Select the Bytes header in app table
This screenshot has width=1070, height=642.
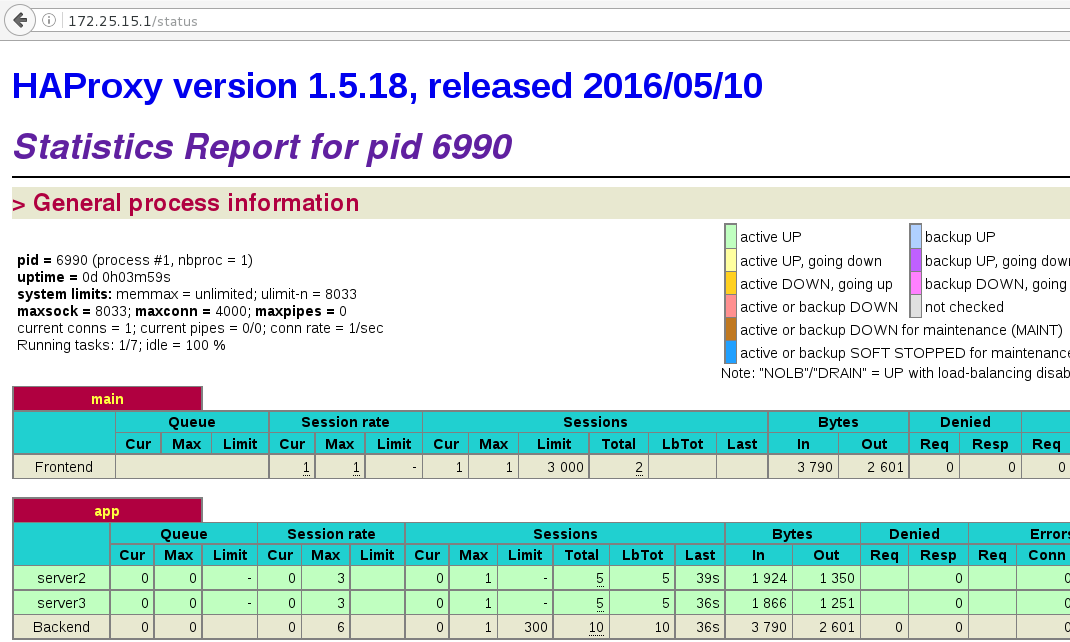click(x=792, y=534)
